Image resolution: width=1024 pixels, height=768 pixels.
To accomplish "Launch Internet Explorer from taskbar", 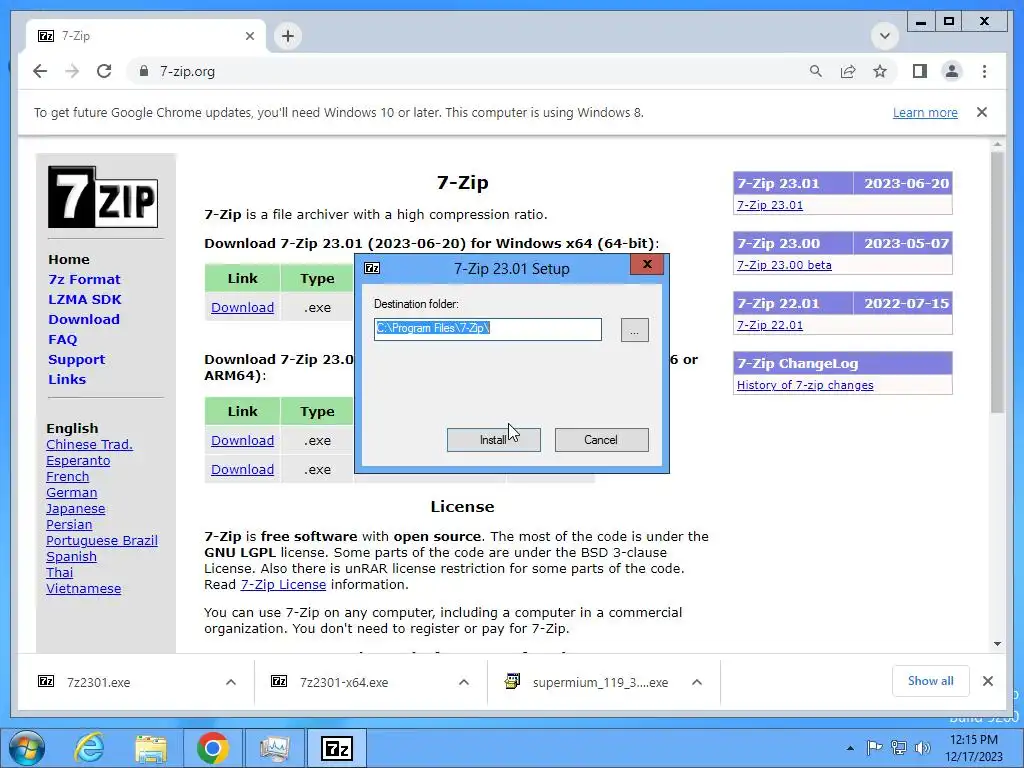I will pos(89,748).
